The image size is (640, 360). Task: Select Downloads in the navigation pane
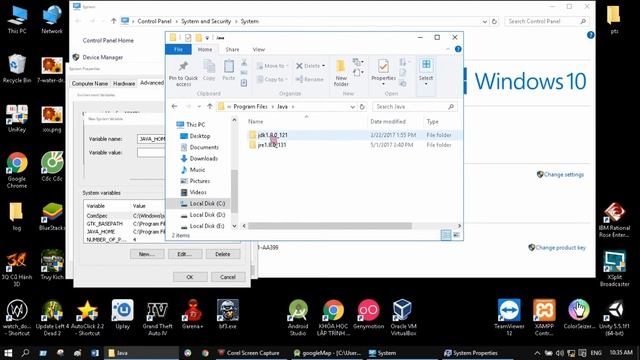[x=203, y=158]
